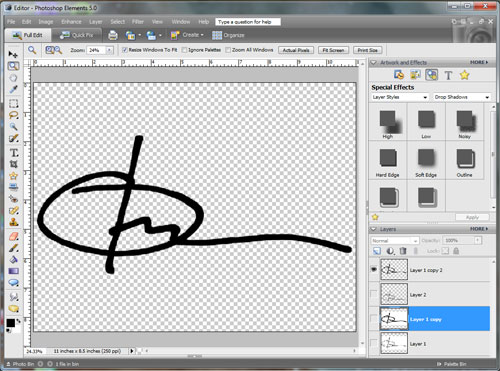The width and height of the screenshot is (500, 371).
Task: Click the Zoom In magnifier in options bar
Action: [50, 50]
